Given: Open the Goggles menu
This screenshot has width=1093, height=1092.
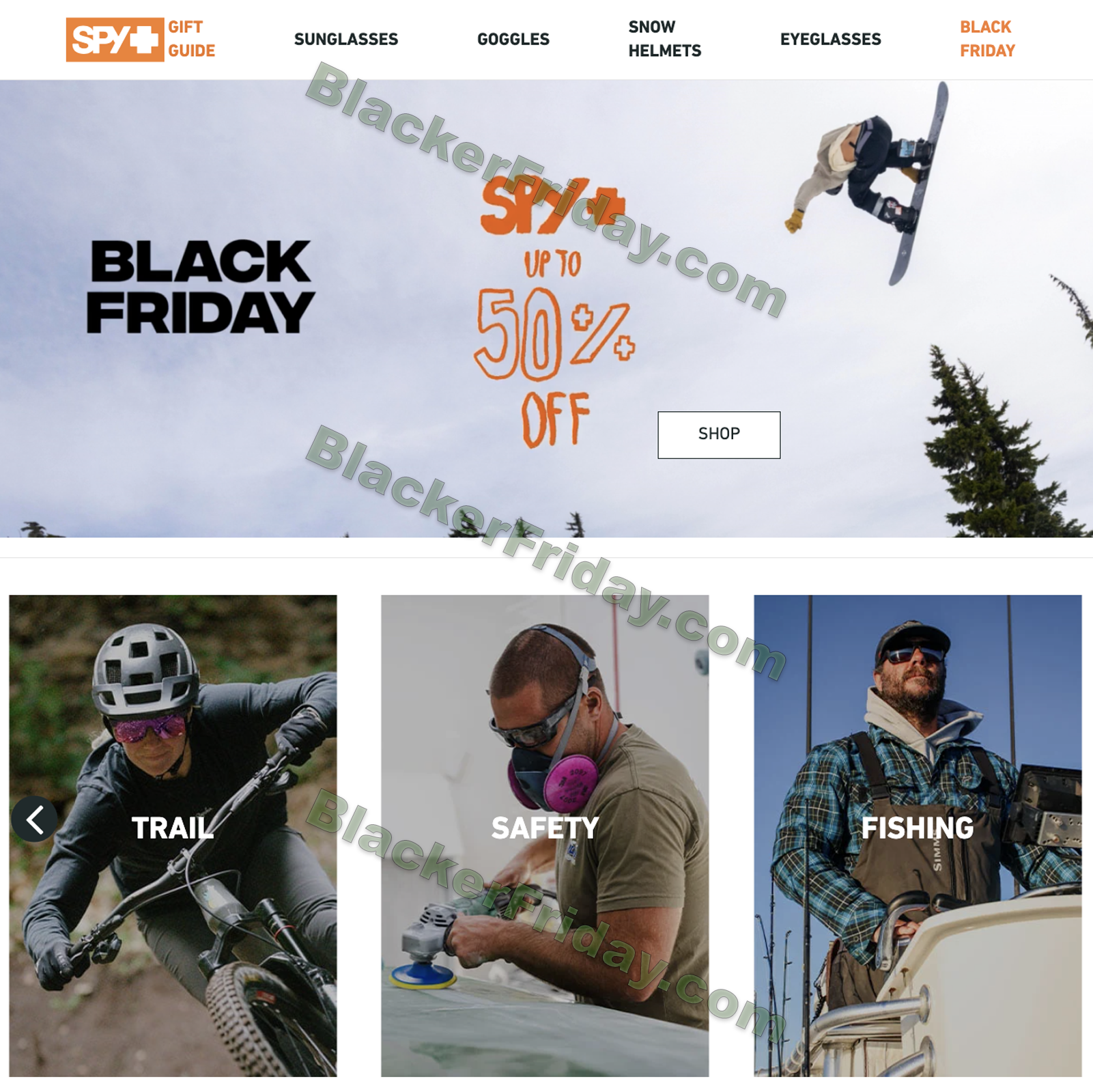Looking at the screenshot, I should coord(513,40).
